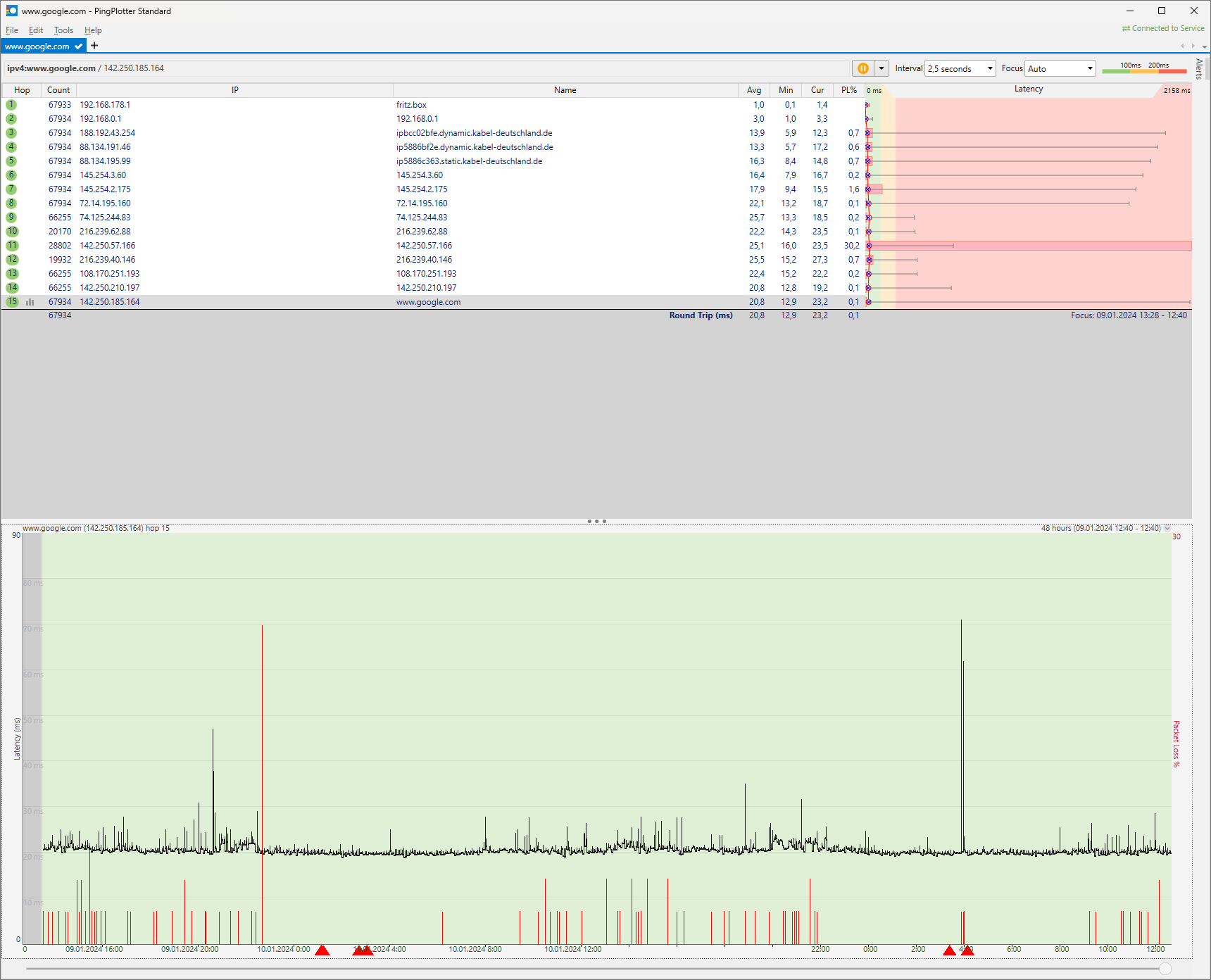Open the dropdown arrow beside the pause button

tap(881, 68)
